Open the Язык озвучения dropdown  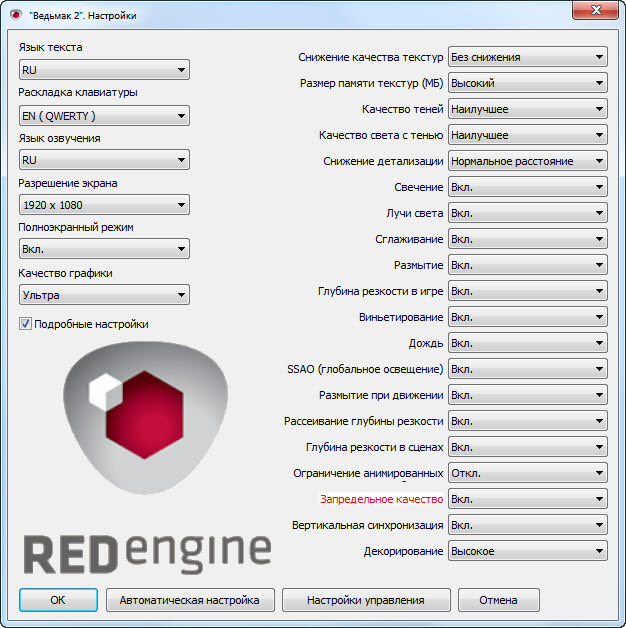pos(104,160)
